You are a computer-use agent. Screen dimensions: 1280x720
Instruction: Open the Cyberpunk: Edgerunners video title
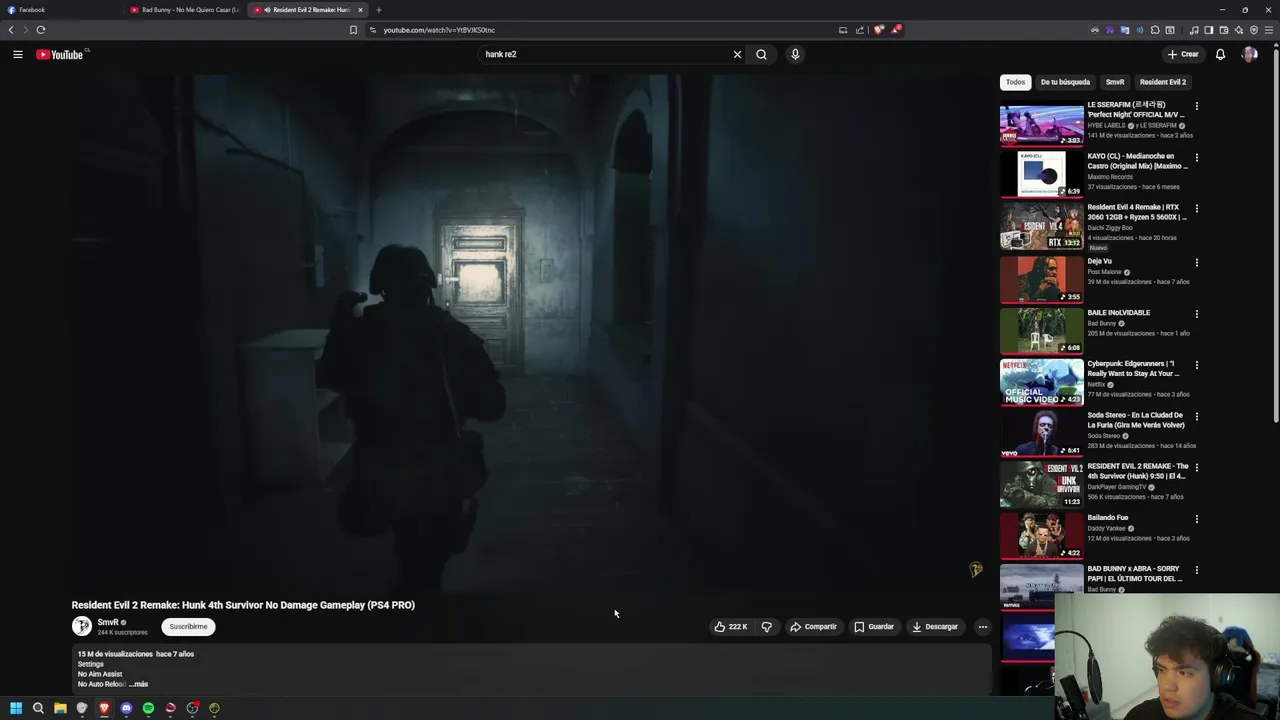point(1135,368)
